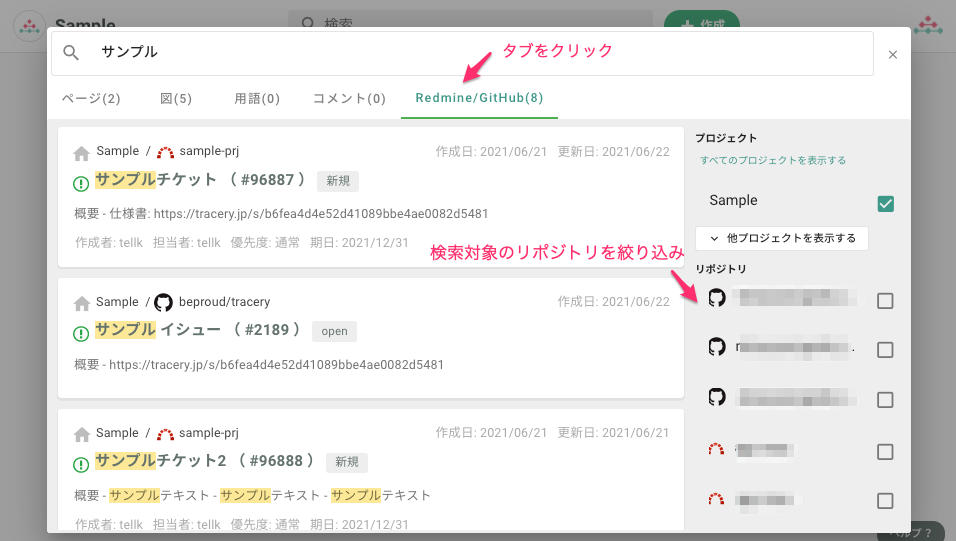The height and width of the screenshot is (541, 956).
Task: Click the search field containing サンプル
Action: (x=462, y=53)
